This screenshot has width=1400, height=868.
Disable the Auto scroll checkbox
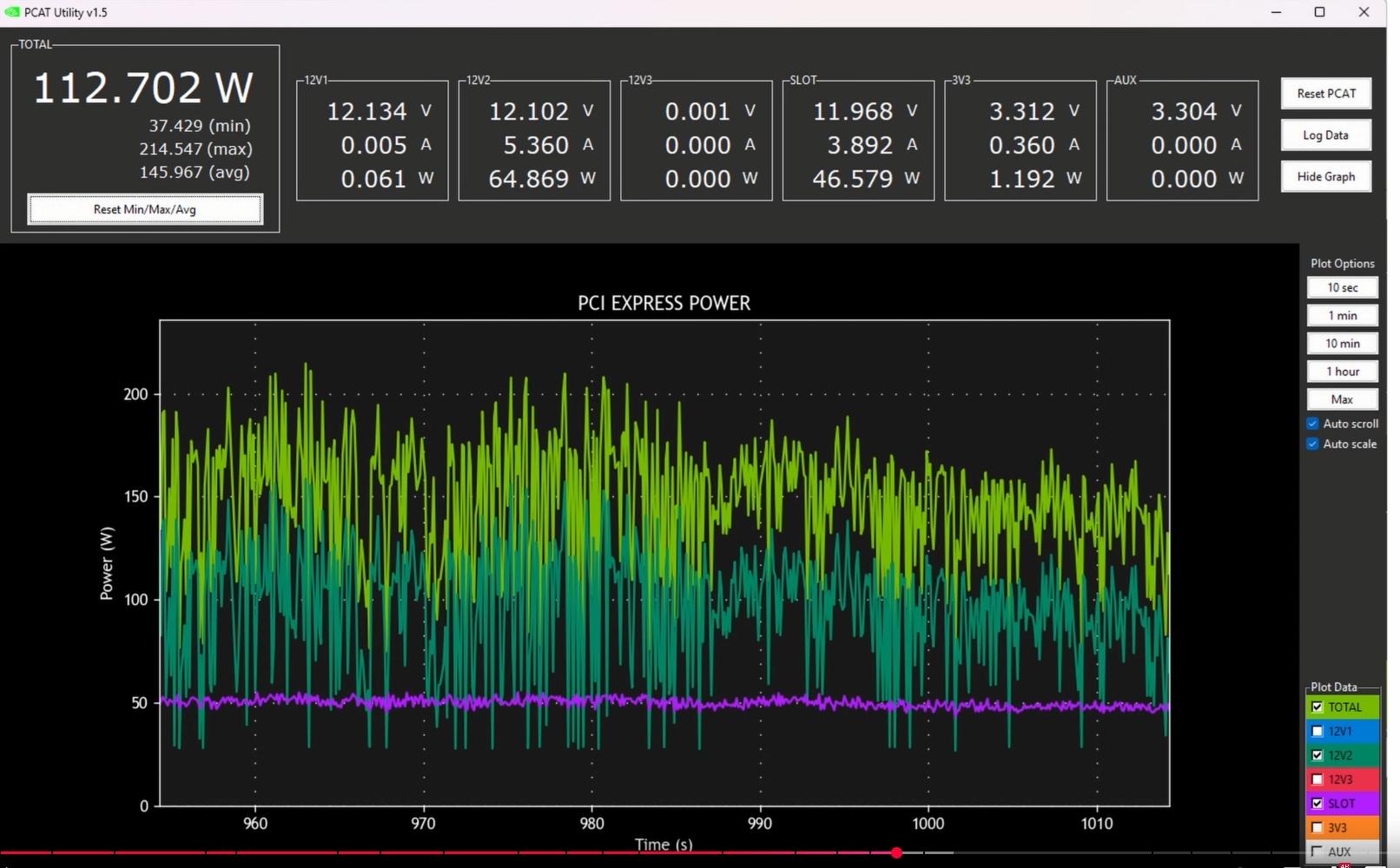(1313, 424)
